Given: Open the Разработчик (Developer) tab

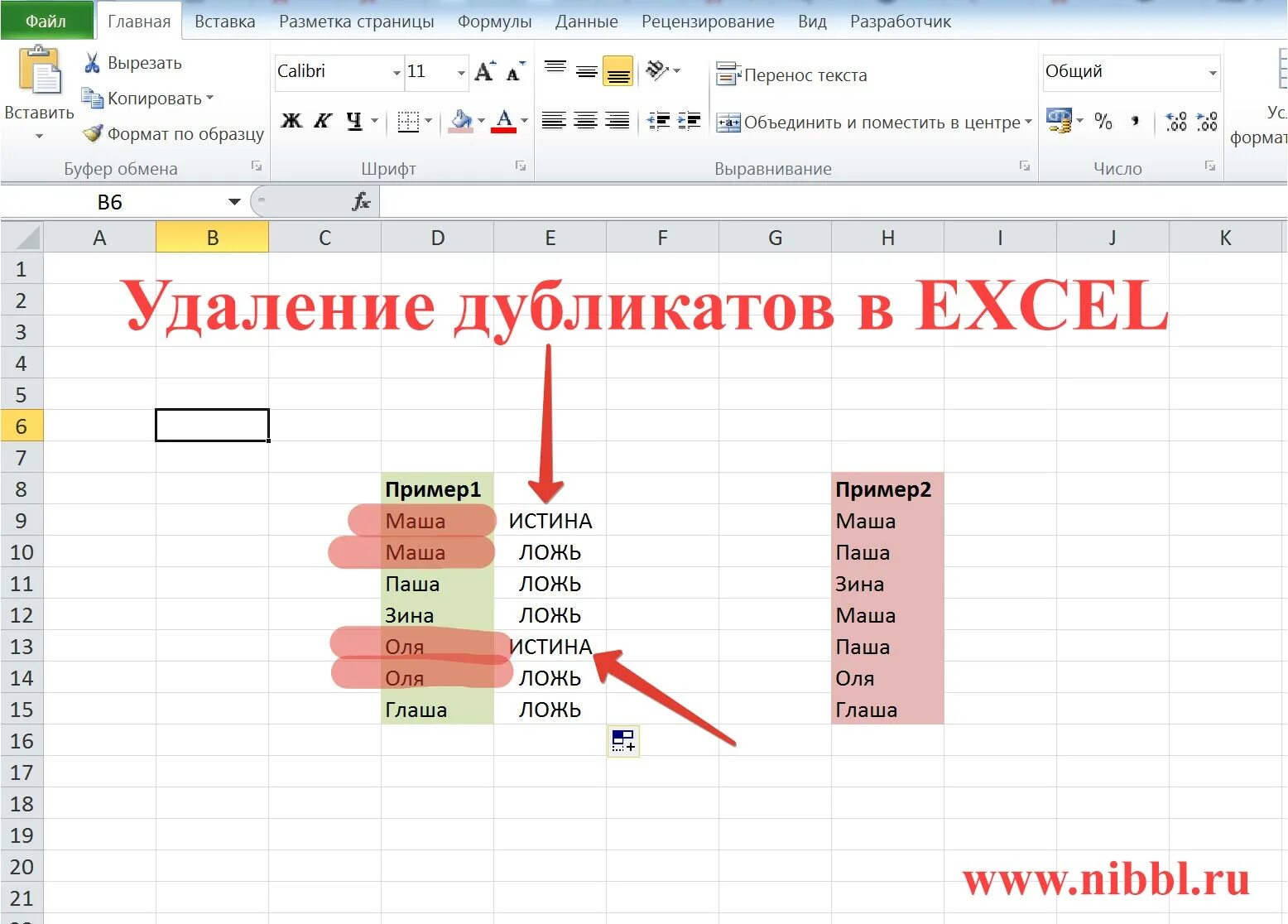Looking at the screenshot, I should [x=900, y=22].
